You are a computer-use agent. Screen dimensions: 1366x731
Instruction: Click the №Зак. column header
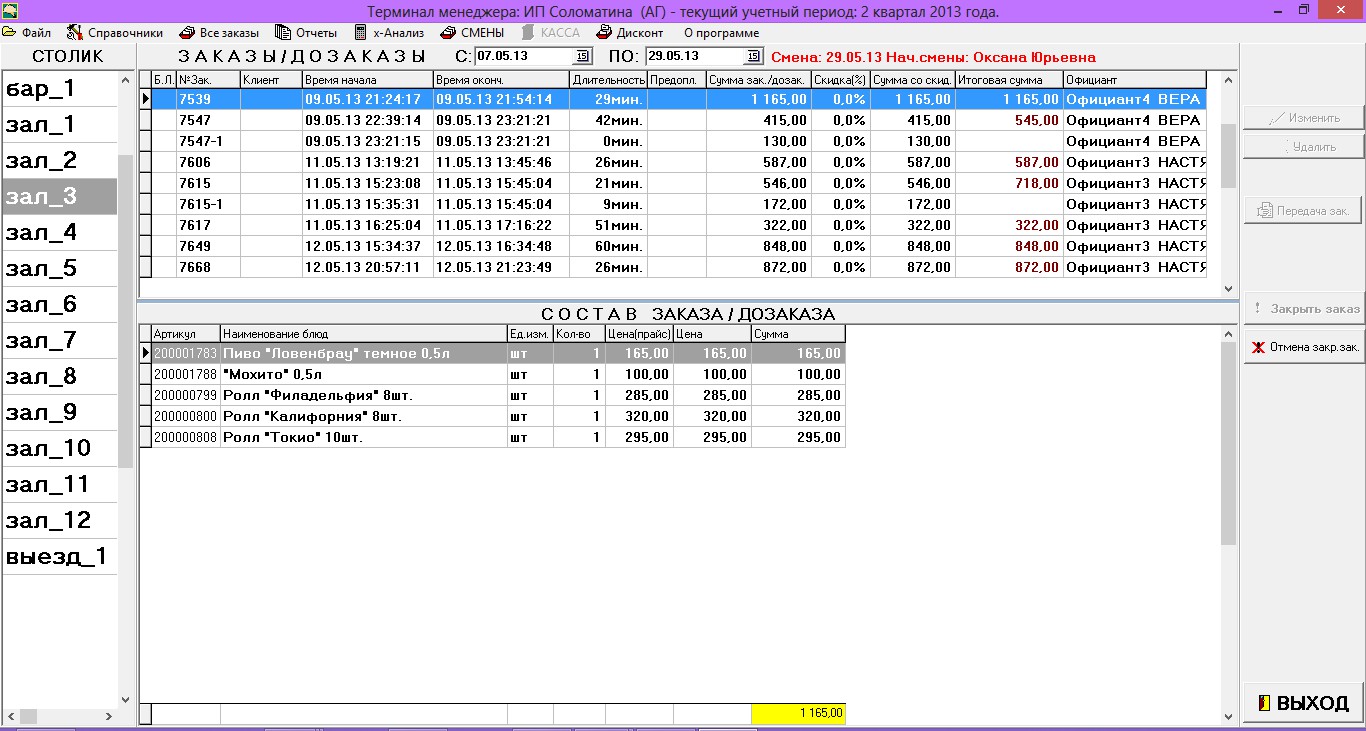208,80
